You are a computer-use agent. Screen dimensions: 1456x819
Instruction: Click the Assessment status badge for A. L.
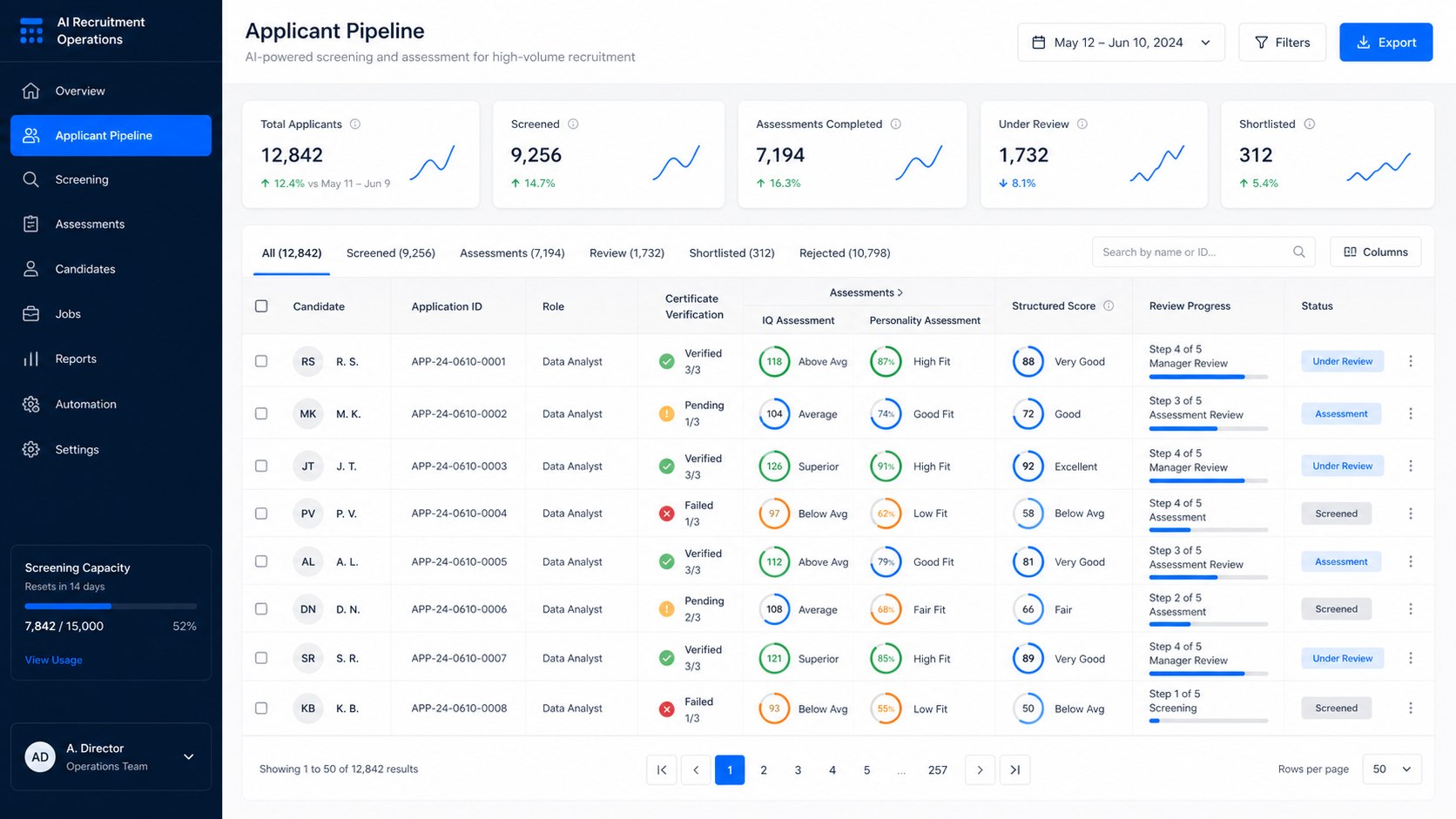[x=1341, y=562]
